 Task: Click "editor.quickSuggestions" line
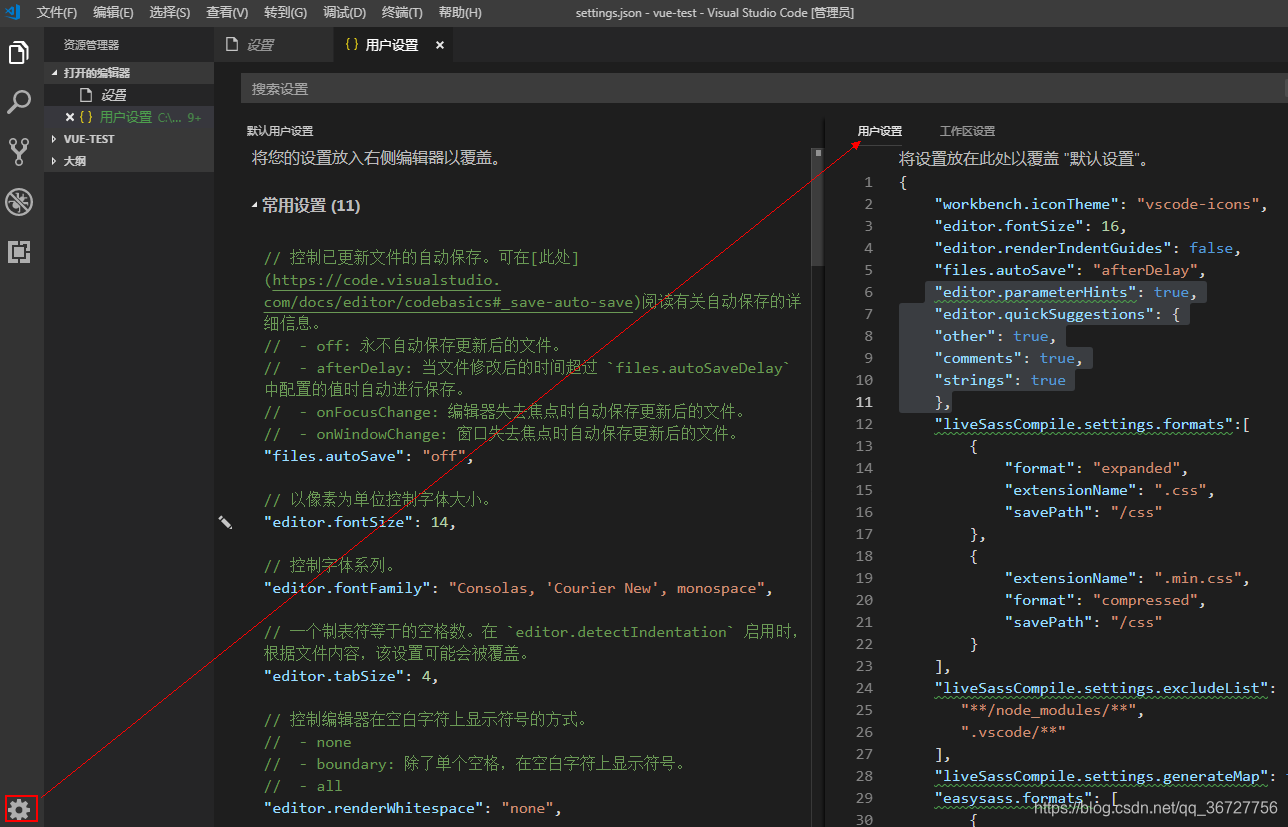pyautogui.click(x=1057, y=314)
